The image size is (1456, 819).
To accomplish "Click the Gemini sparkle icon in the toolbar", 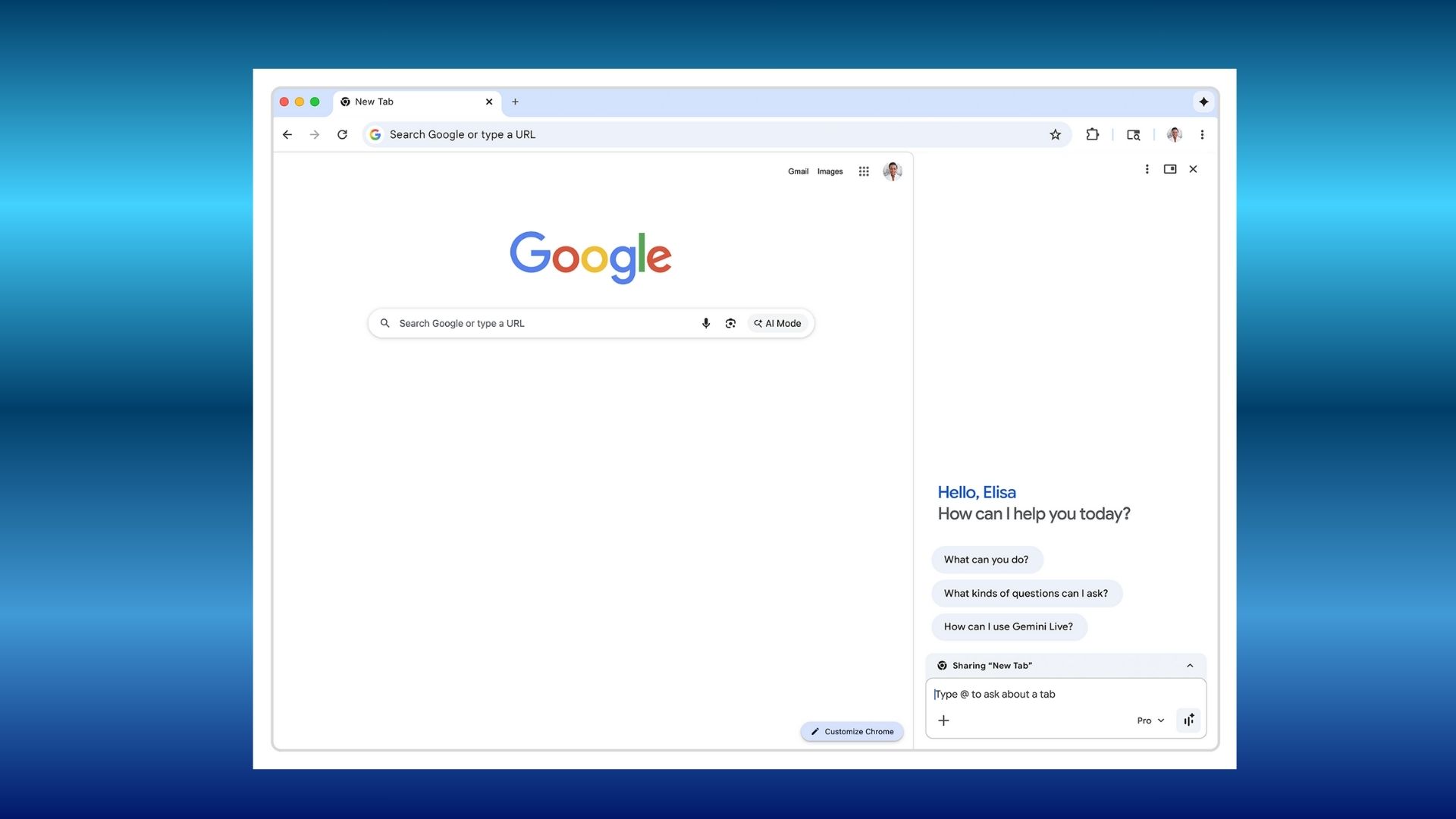I will [1203, 102].
